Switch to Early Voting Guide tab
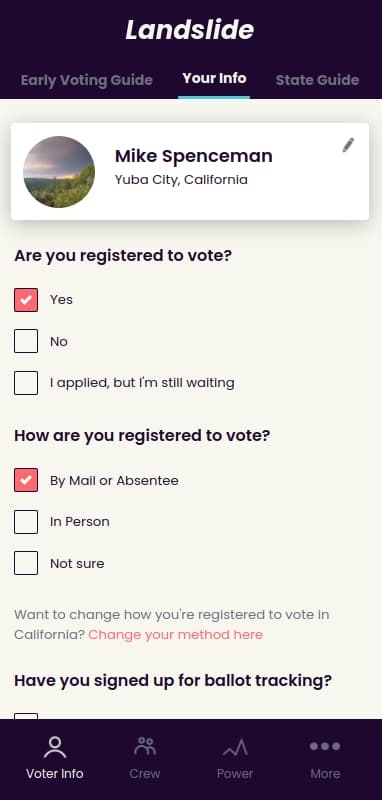Screen dimensions: 382x800 click(x=87, y=80)
